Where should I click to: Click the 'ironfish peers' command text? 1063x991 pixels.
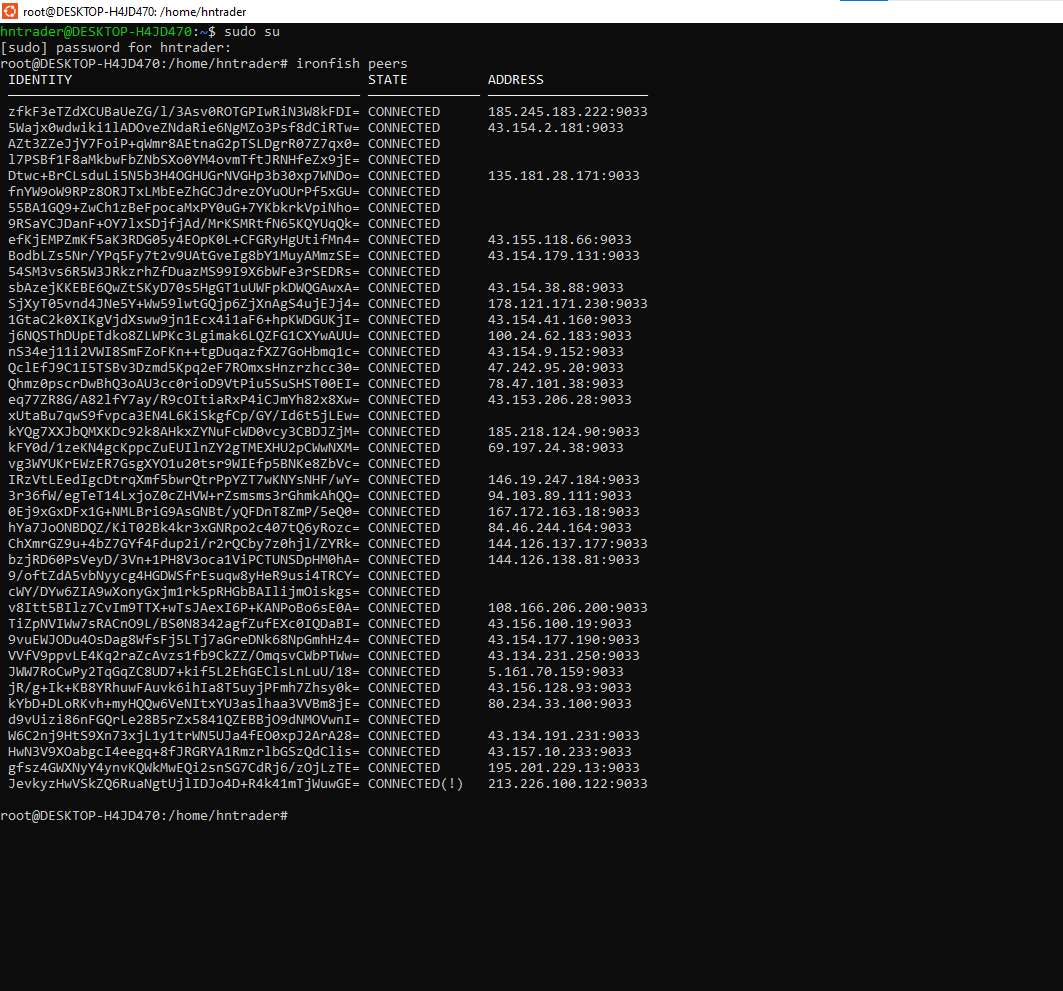[x=352, y=64]
